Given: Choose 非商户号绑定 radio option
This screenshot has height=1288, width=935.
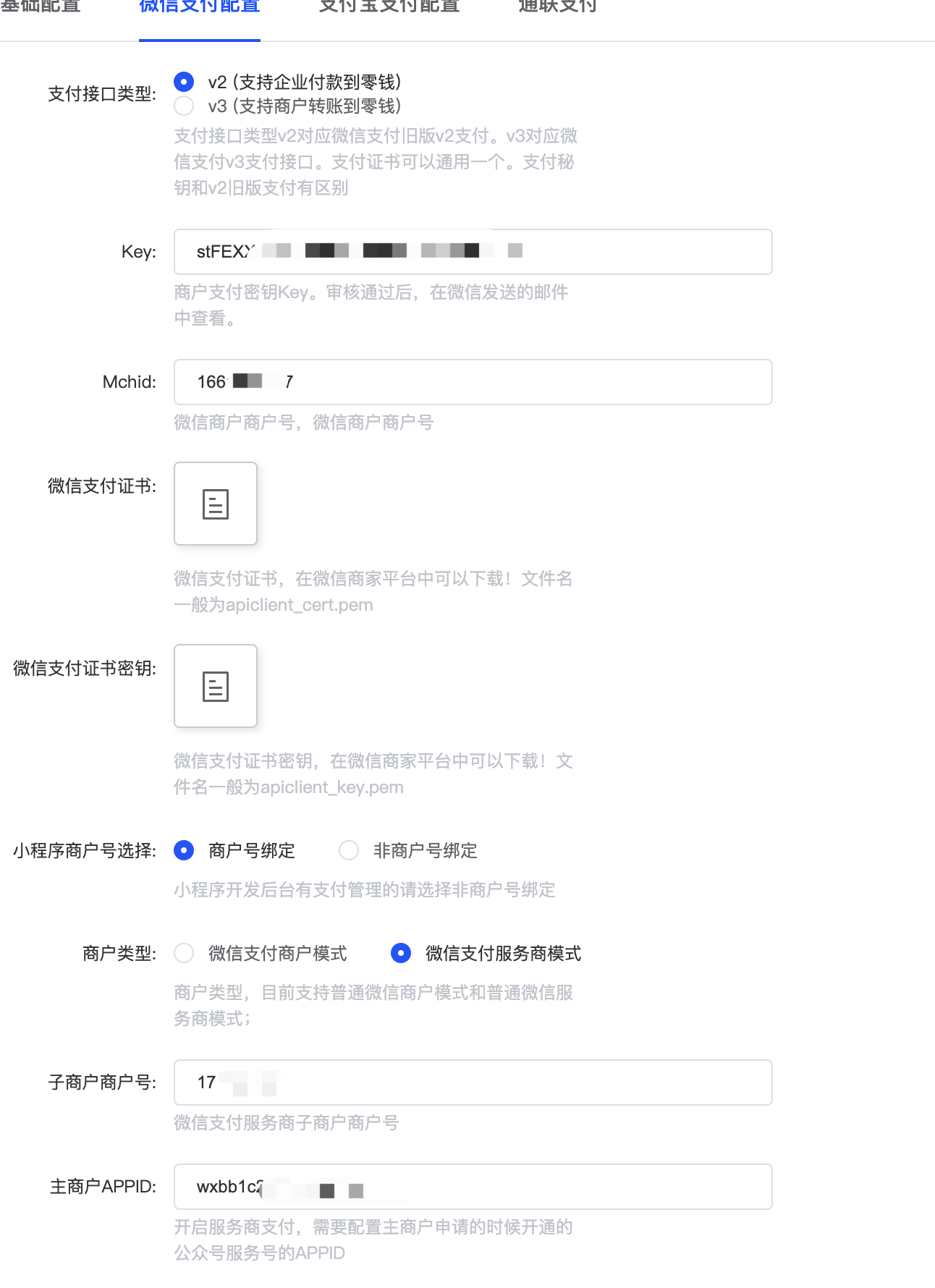Looking at the screenshot, I should click(349, 850).
